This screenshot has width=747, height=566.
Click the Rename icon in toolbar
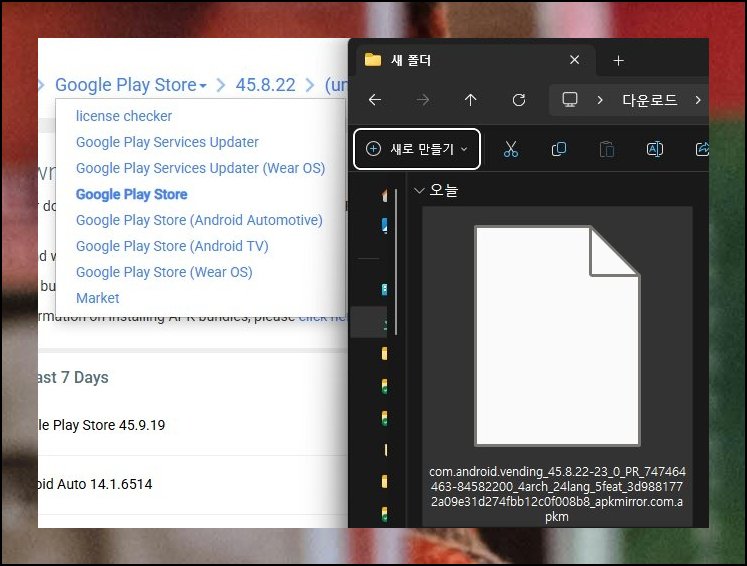coord(655,149)
